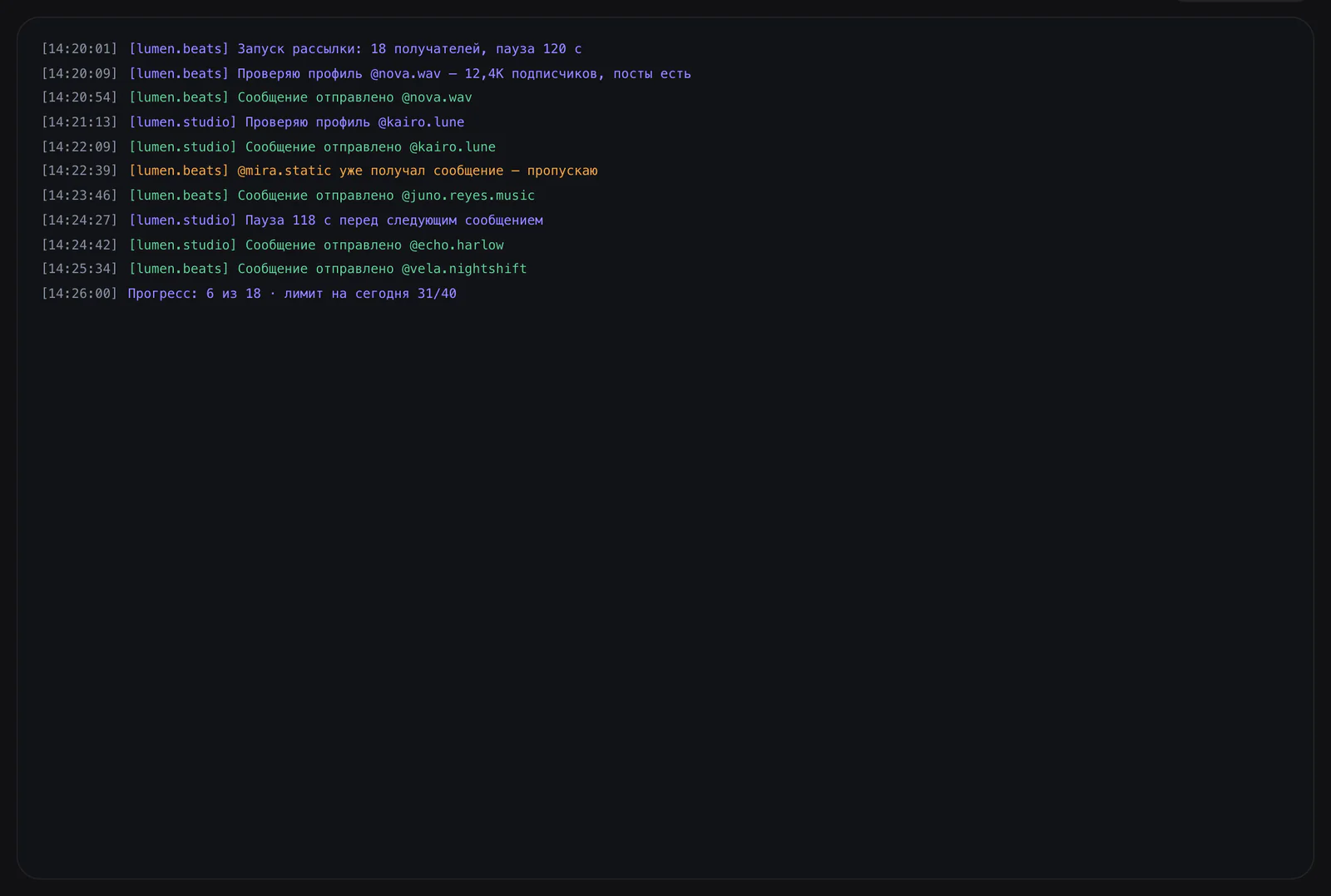This screenshot has width=1331, height=896.
Task: Select the "Пауза 118 с перед следующим сообщением" entry
Action: click(292, 220)
